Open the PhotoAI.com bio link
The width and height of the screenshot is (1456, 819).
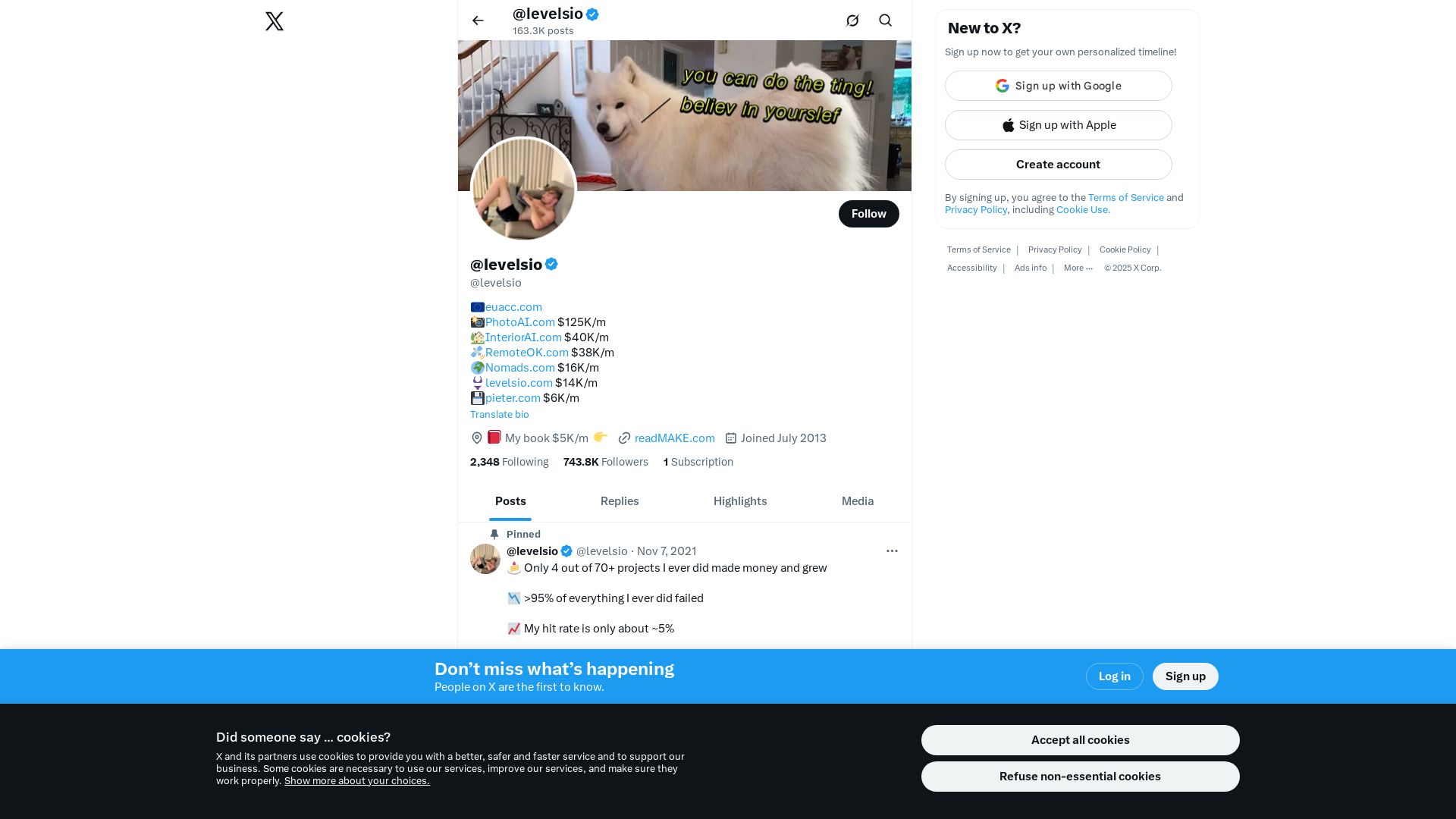click(519, 322)
